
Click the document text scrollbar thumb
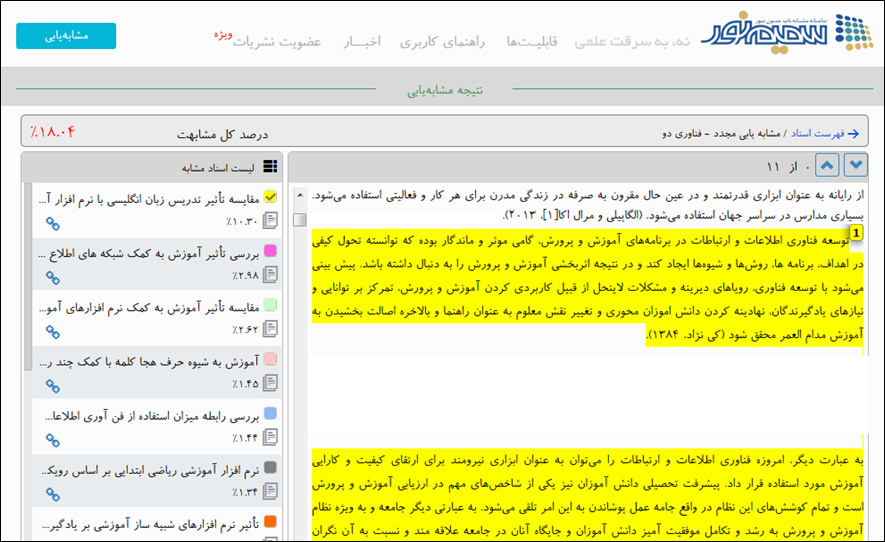300,220
